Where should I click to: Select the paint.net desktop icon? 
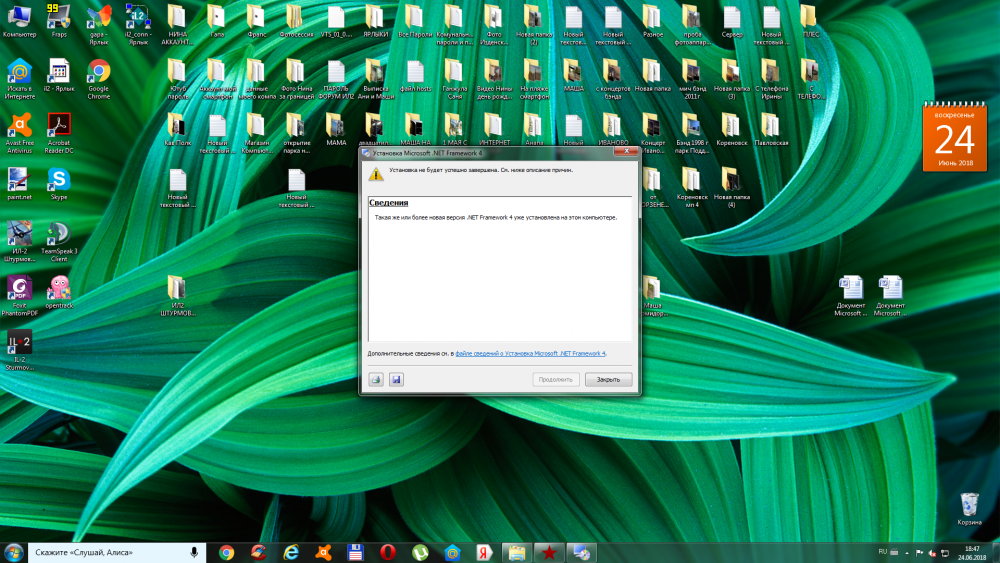pos(19,179)
